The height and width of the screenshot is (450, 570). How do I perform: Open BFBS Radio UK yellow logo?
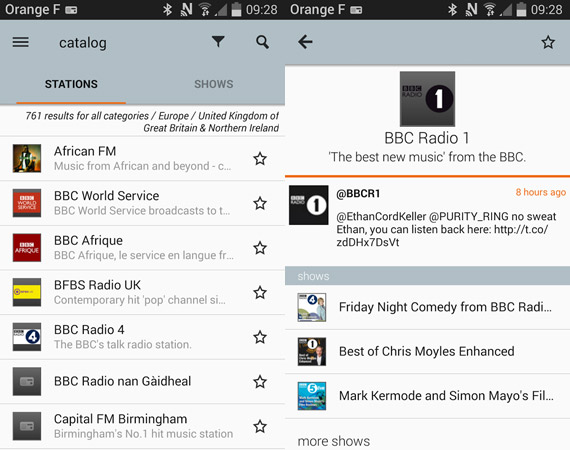(x=27, y=292)
